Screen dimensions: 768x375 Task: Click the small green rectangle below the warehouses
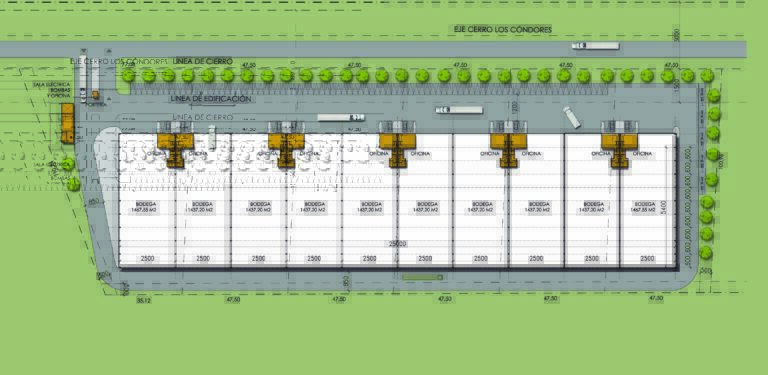423,277
